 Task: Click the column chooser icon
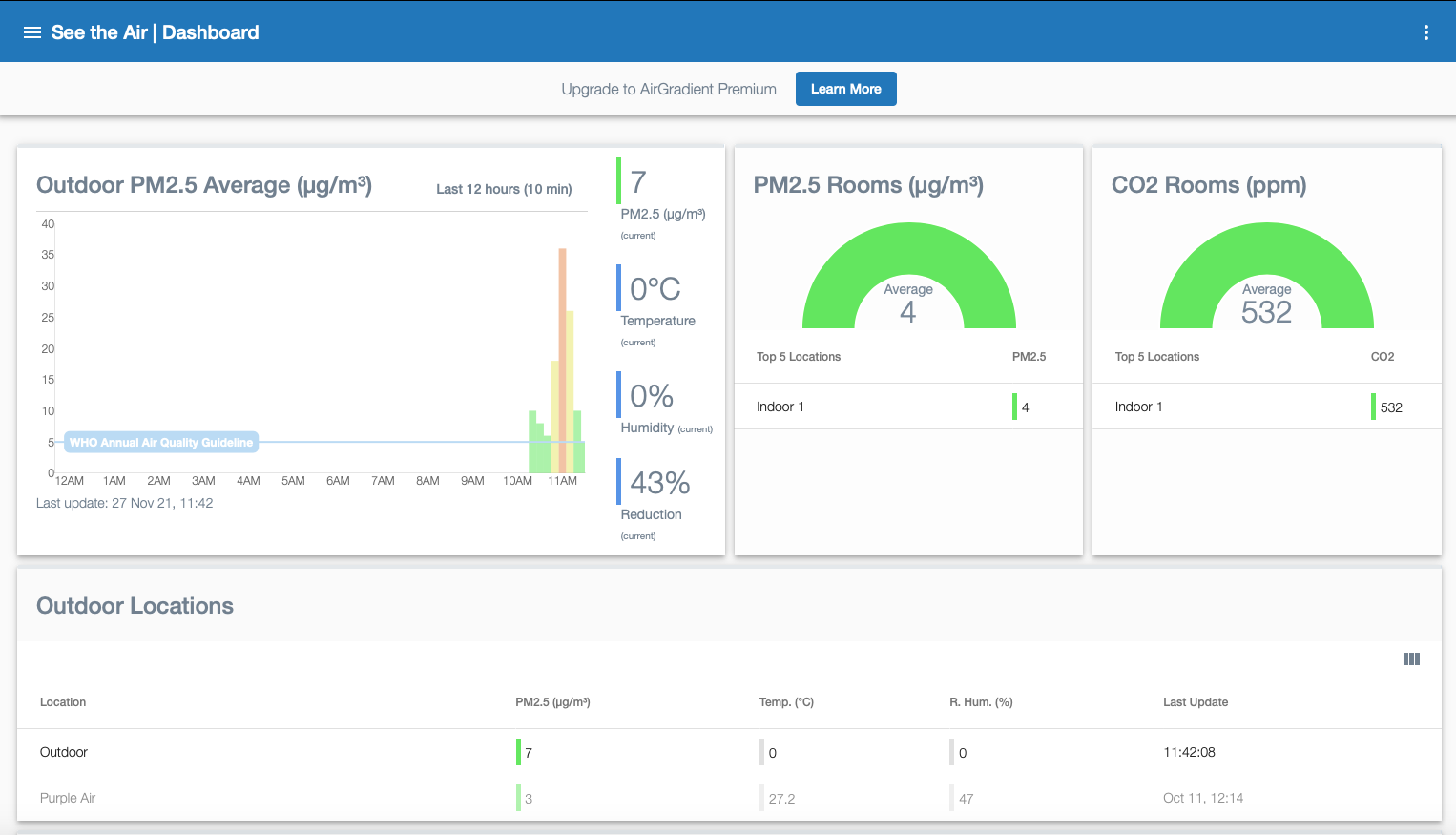pos(1411,658)
